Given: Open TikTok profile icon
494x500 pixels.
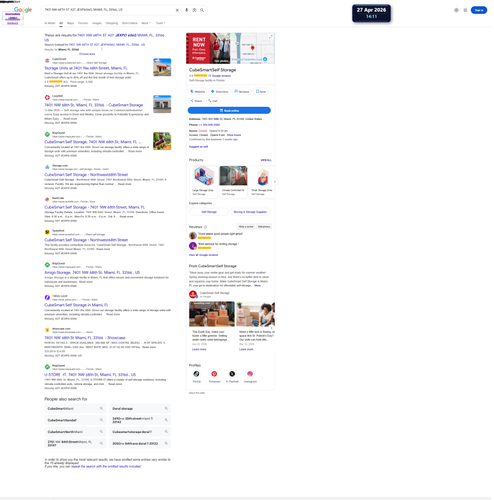Looking at the screenshot, I should coord(197,374).
